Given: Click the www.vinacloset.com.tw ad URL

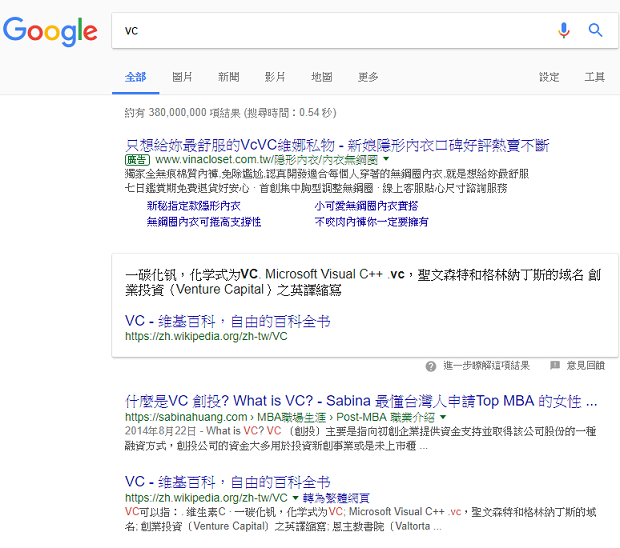Looking at the screenshot, I should pos(267,160).
